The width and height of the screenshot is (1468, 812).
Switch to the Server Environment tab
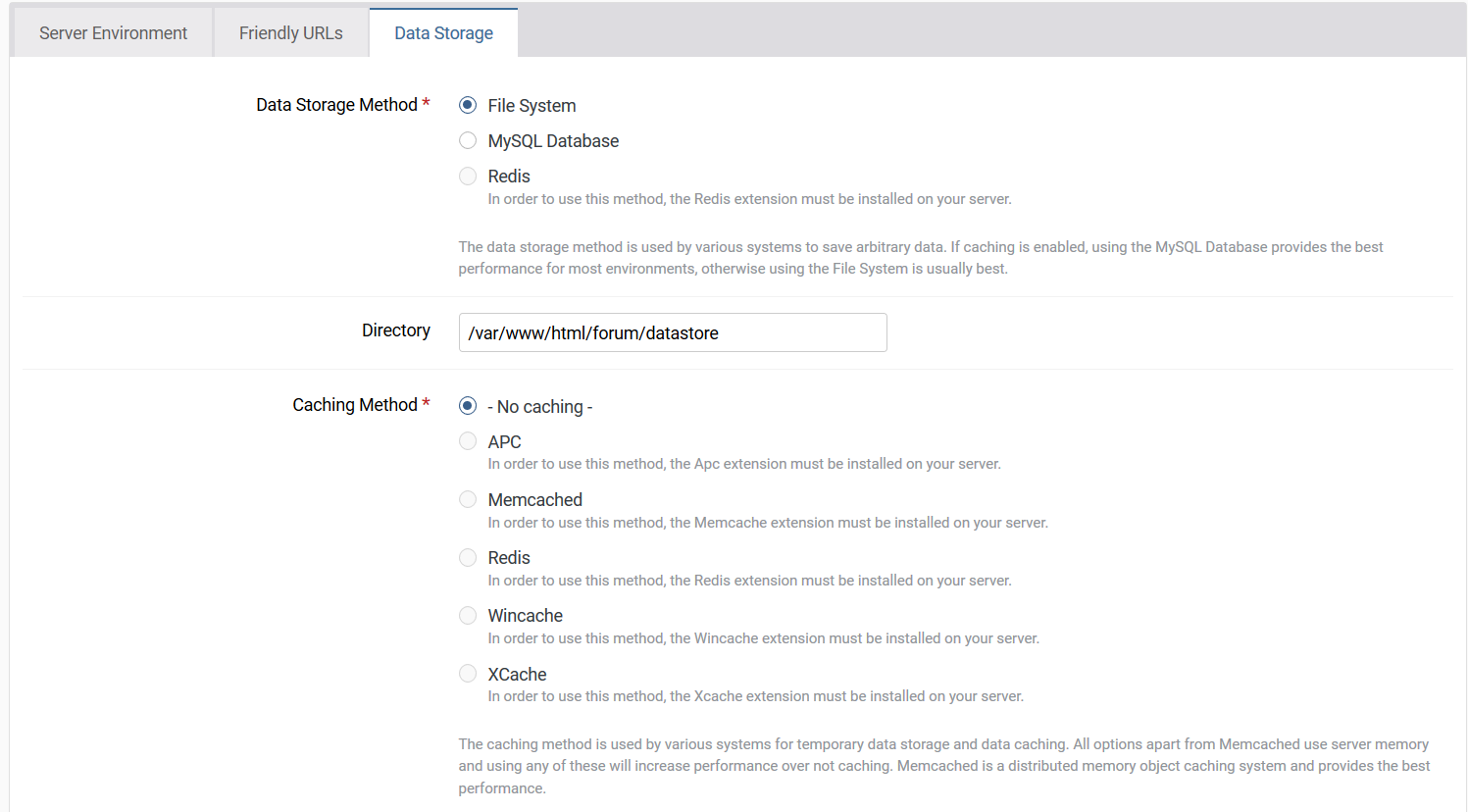(113, 33)
